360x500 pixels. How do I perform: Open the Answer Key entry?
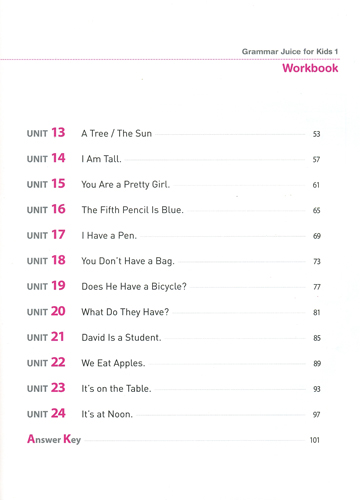pos(173,439)
